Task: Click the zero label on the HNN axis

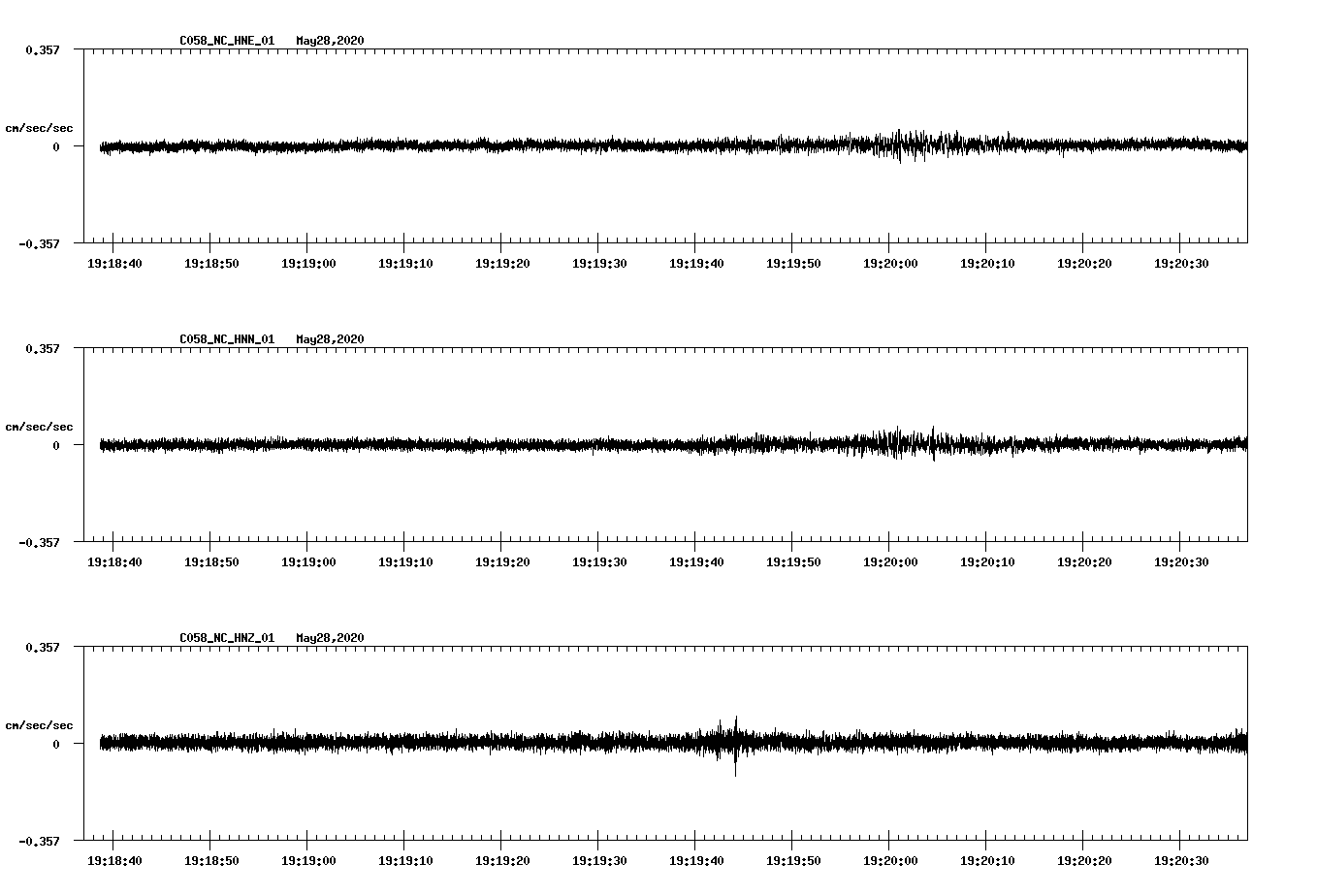Action: tap(56, 445)
